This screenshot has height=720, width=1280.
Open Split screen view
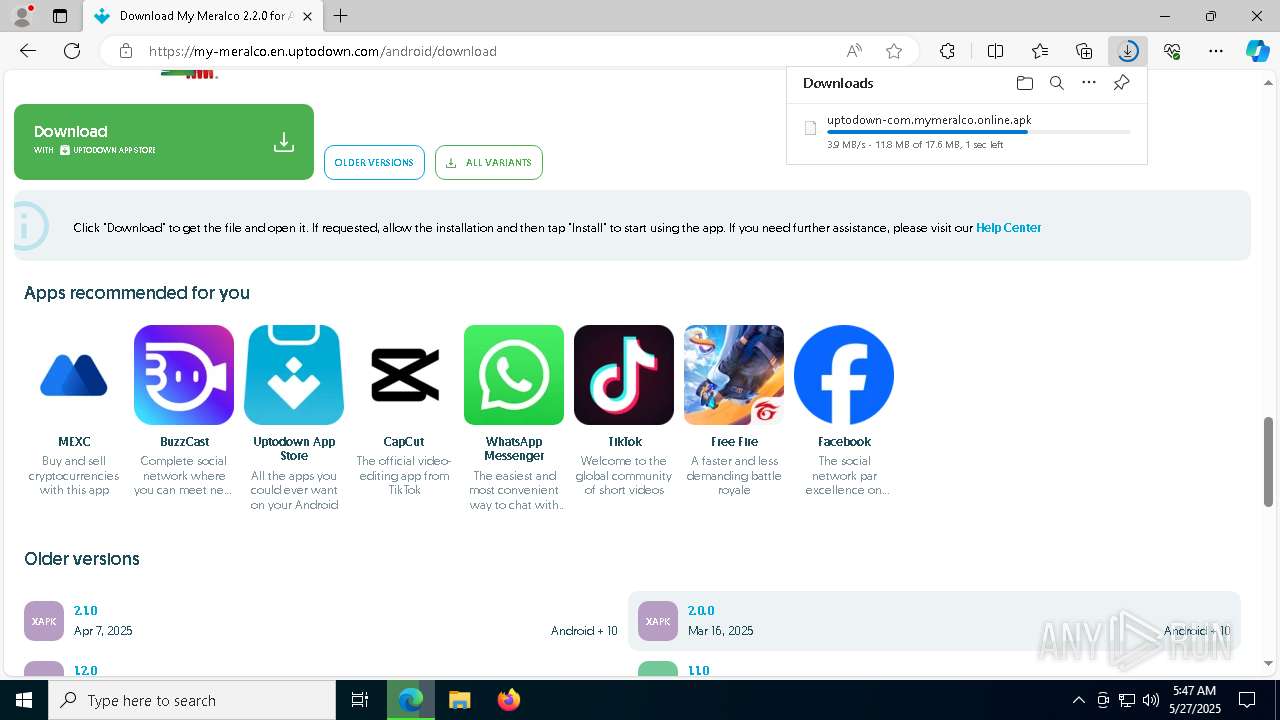[995, 51]
